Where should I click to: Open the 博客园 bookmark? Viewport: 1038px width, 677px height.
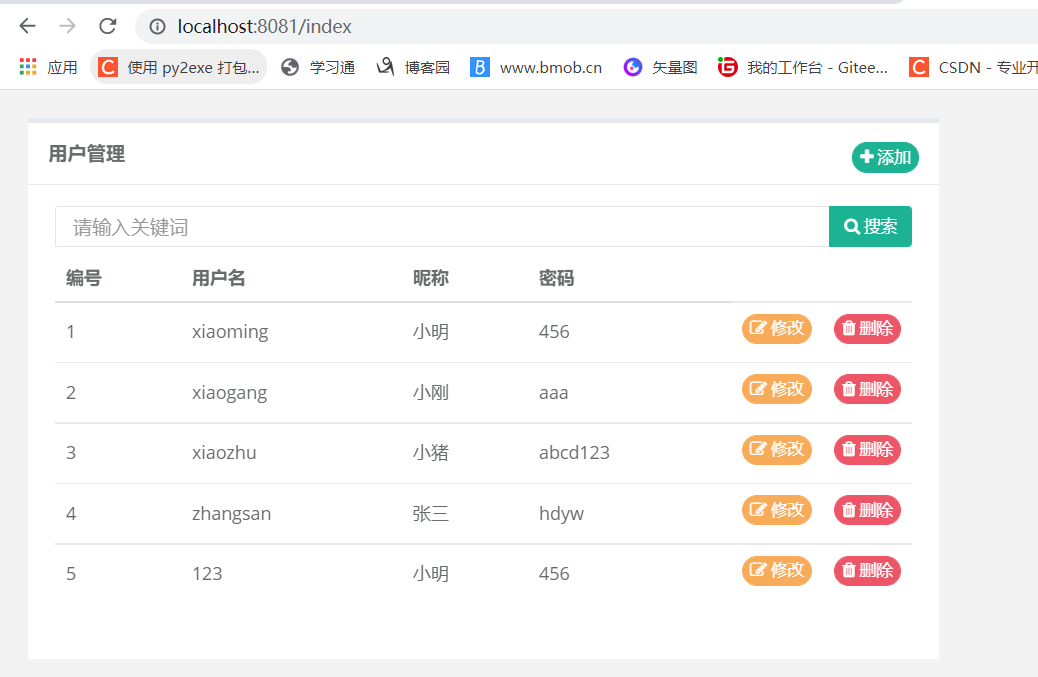click(414, 68)
